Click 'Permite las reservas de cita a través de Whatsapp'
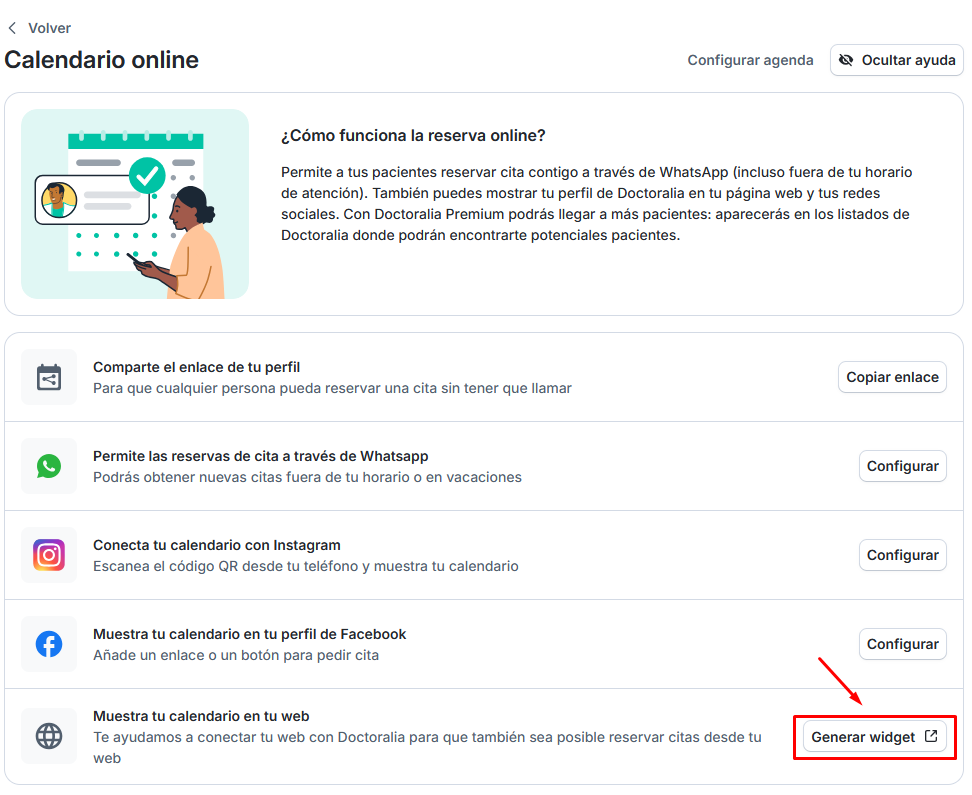This screenshot has height=795, width=972. pos(260,456)
